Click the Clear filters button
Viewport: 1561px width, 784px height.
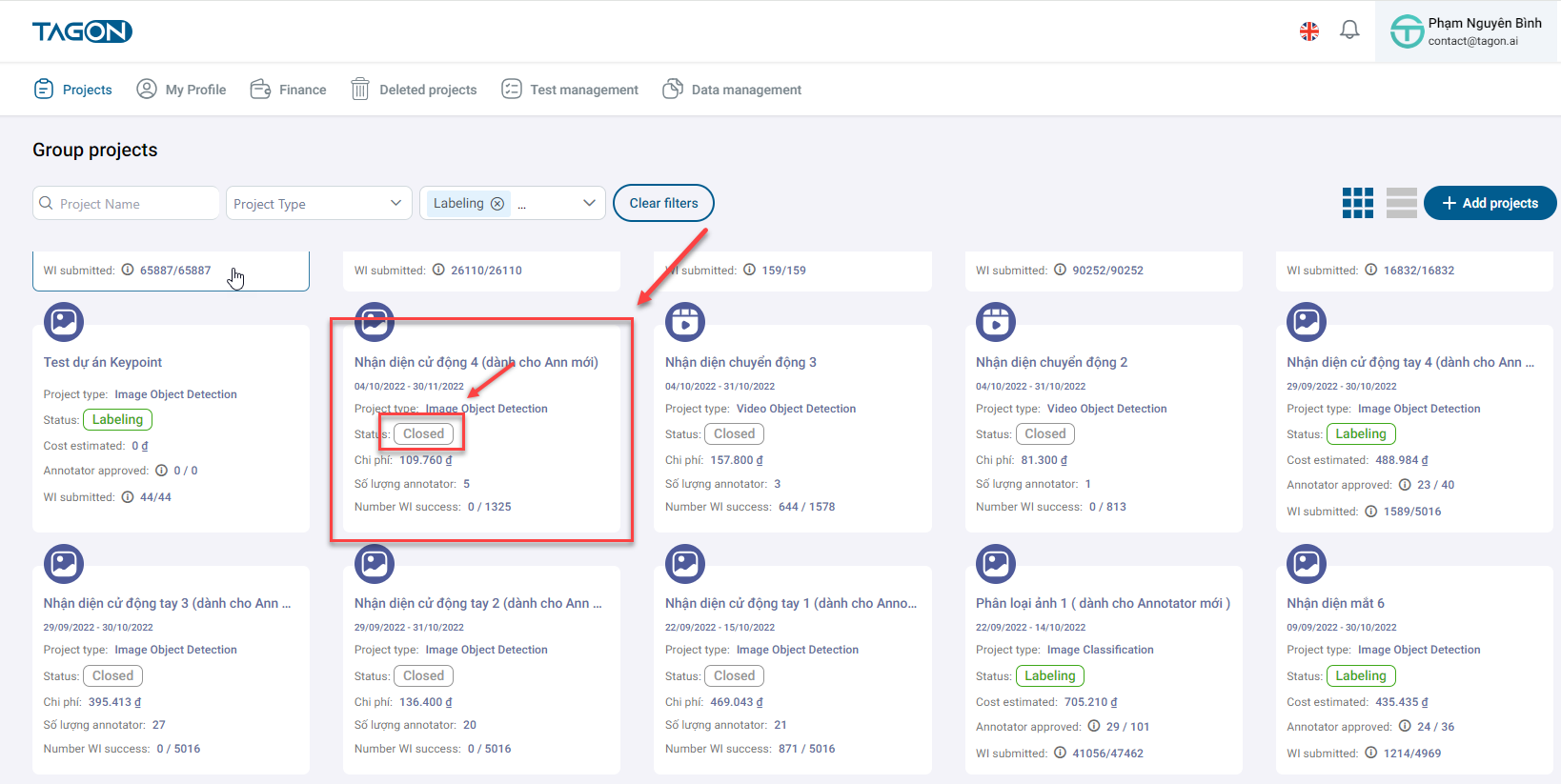pyautogui.click(x=663, y=203)
